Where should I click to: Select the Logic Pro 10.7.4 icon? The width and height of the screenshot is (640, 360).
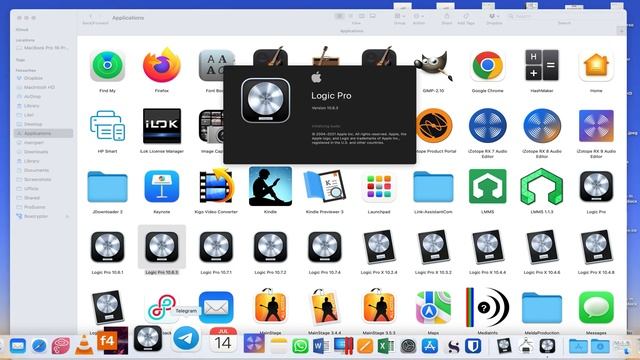coord(324,247)
